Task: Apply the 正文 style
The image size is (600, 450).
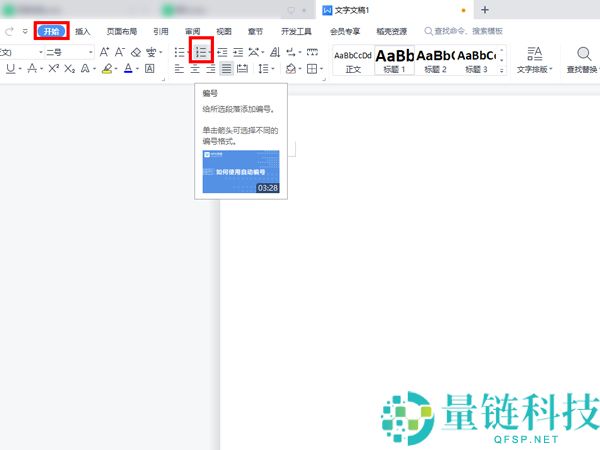Action: pyautogui.click(x=353, y=61)
